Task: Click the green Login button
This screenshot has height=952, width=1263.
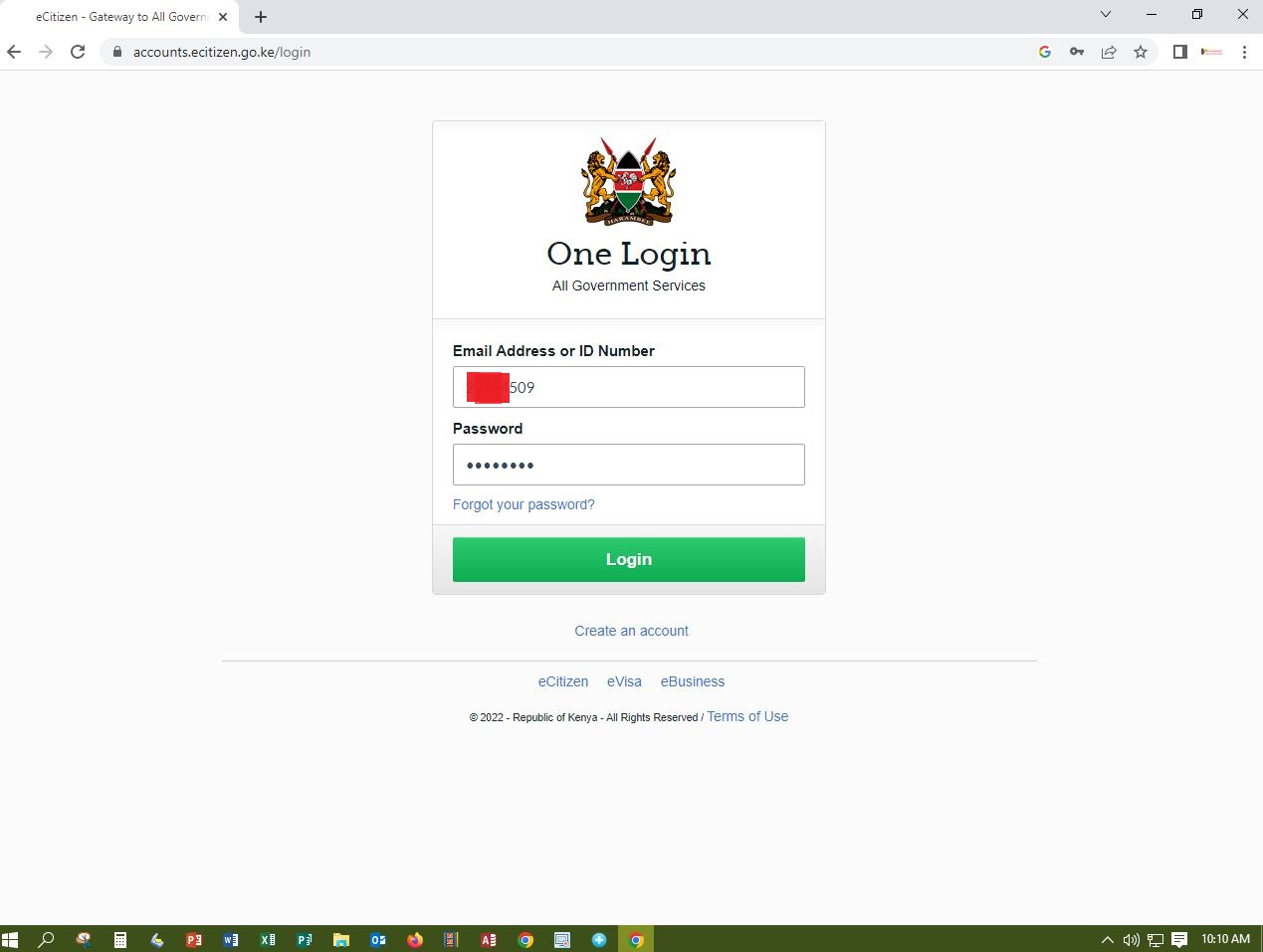Action: pos(629,559)
